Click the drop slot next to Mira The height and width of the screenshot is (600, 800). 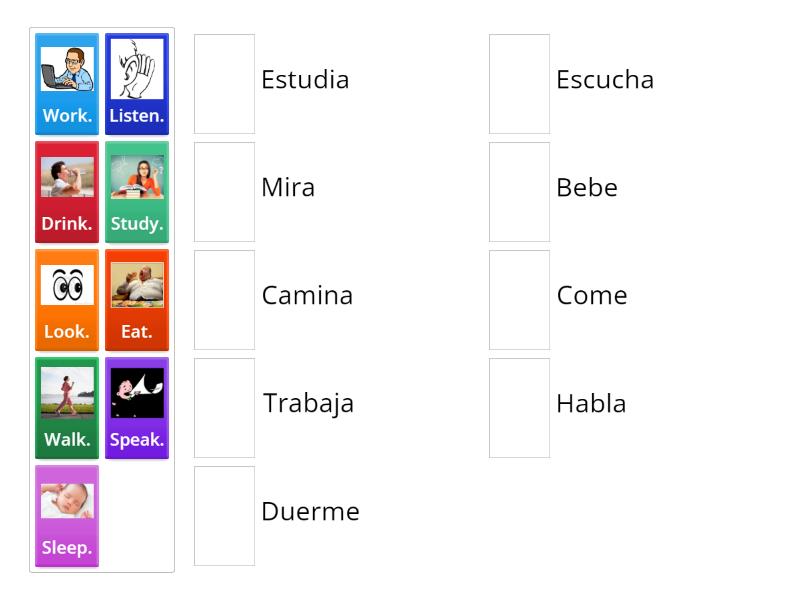point(224,192)
